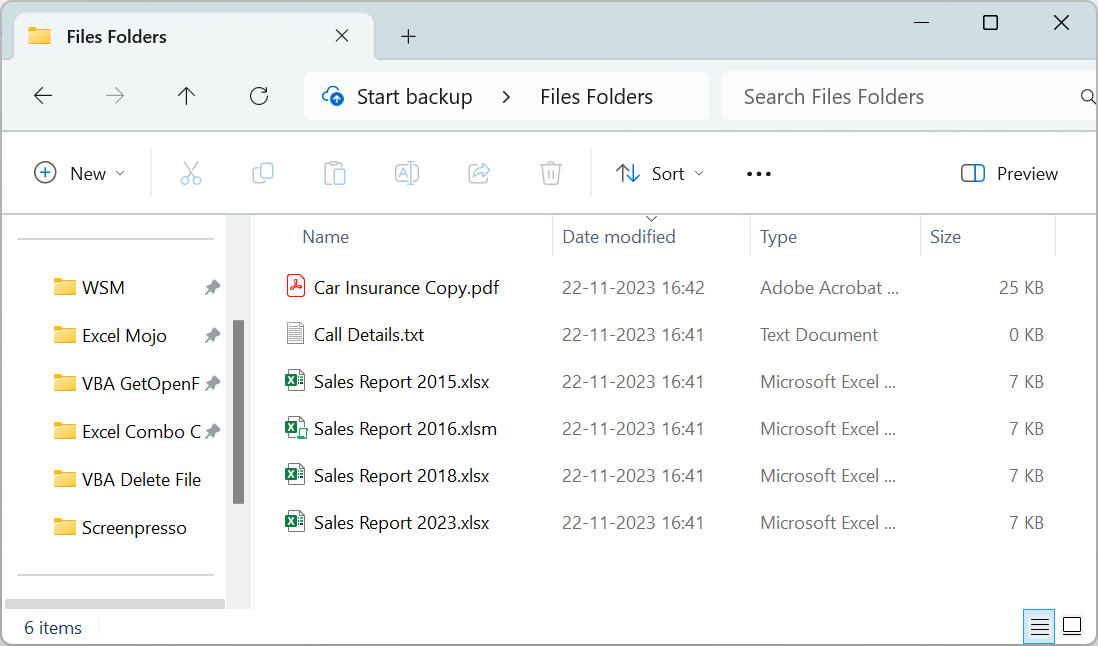Switch to details view layout icon

click(1039, 626)
